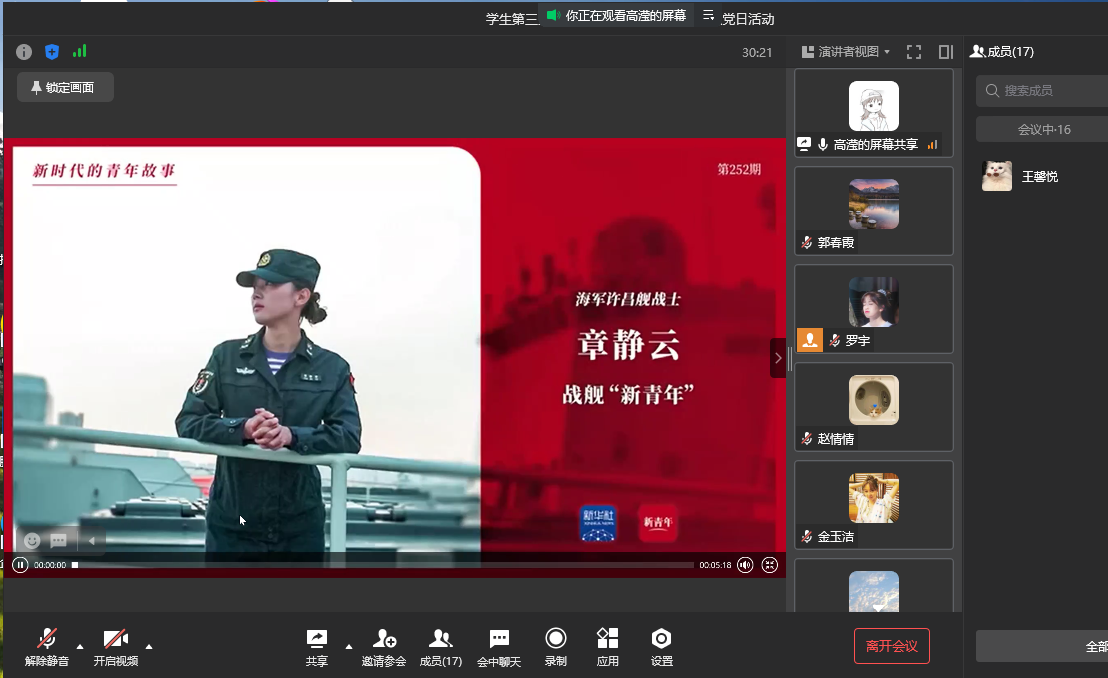
Task: Select the 会议中·16 members tab
Action: pyautogui.click(x=1043, y=130)
